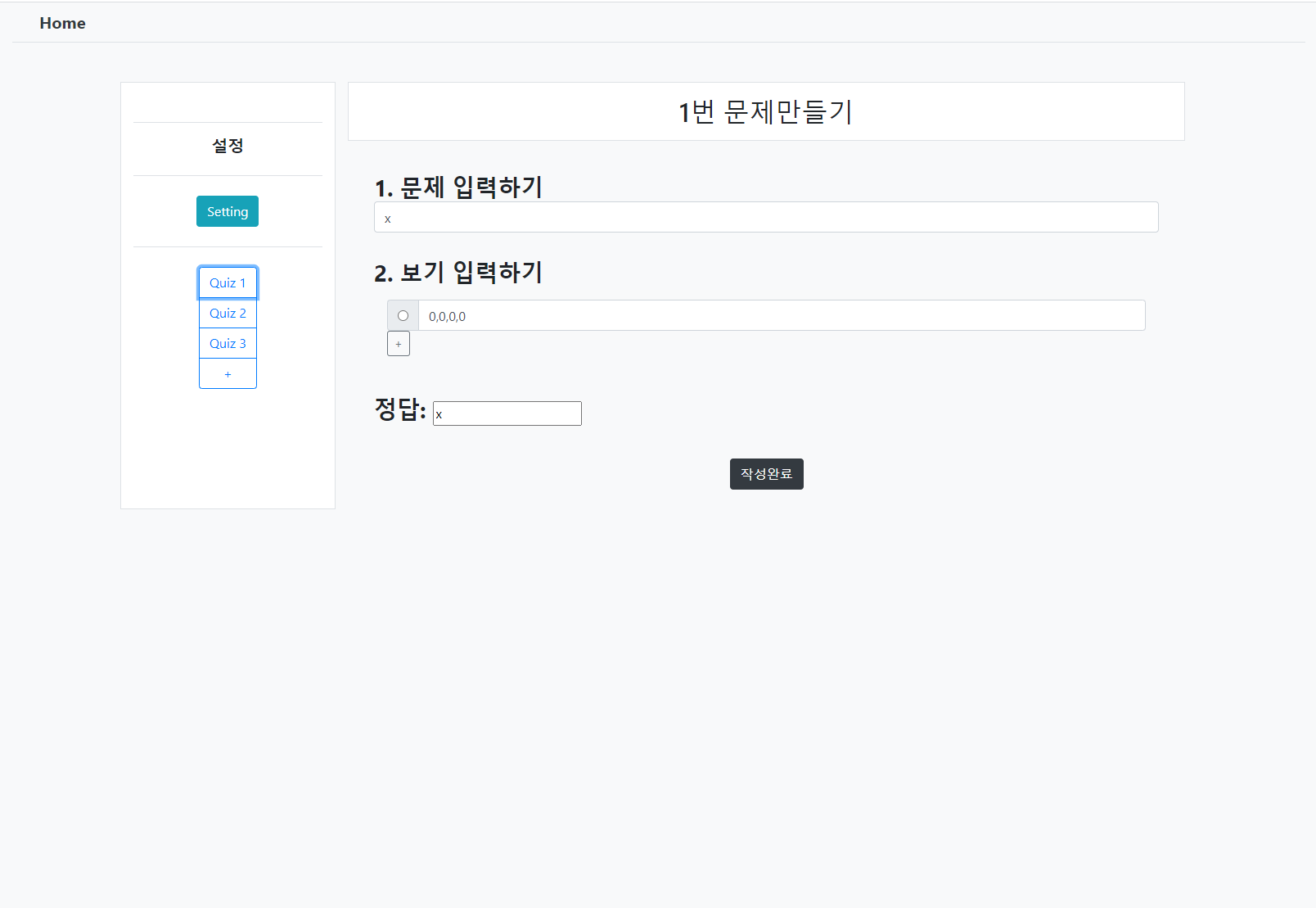The image size is (1316, 908).
Task: Switch to Quiz 3
Action: coord(228,344)
